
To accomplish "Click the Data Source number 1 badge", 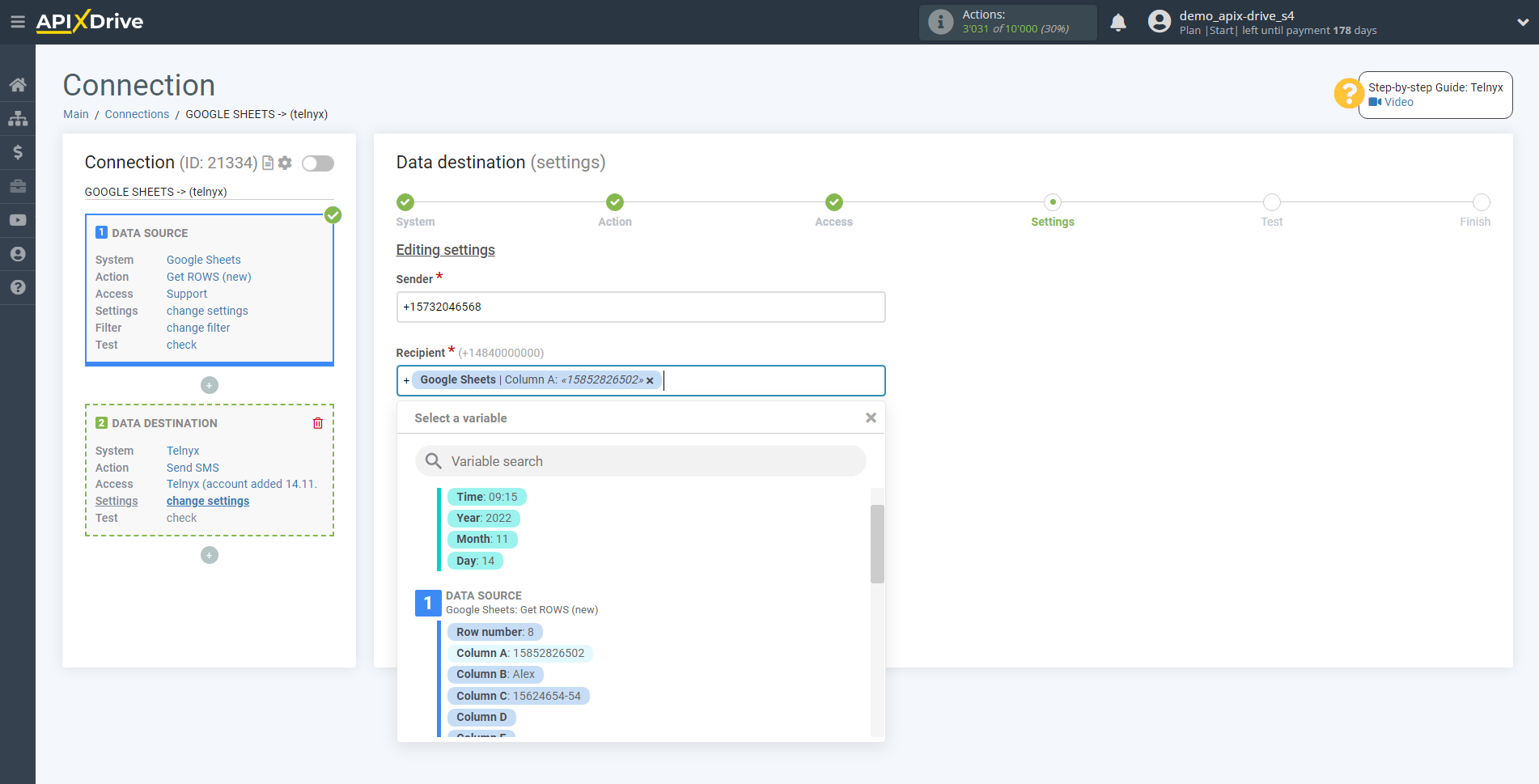I will click(428, 603).
